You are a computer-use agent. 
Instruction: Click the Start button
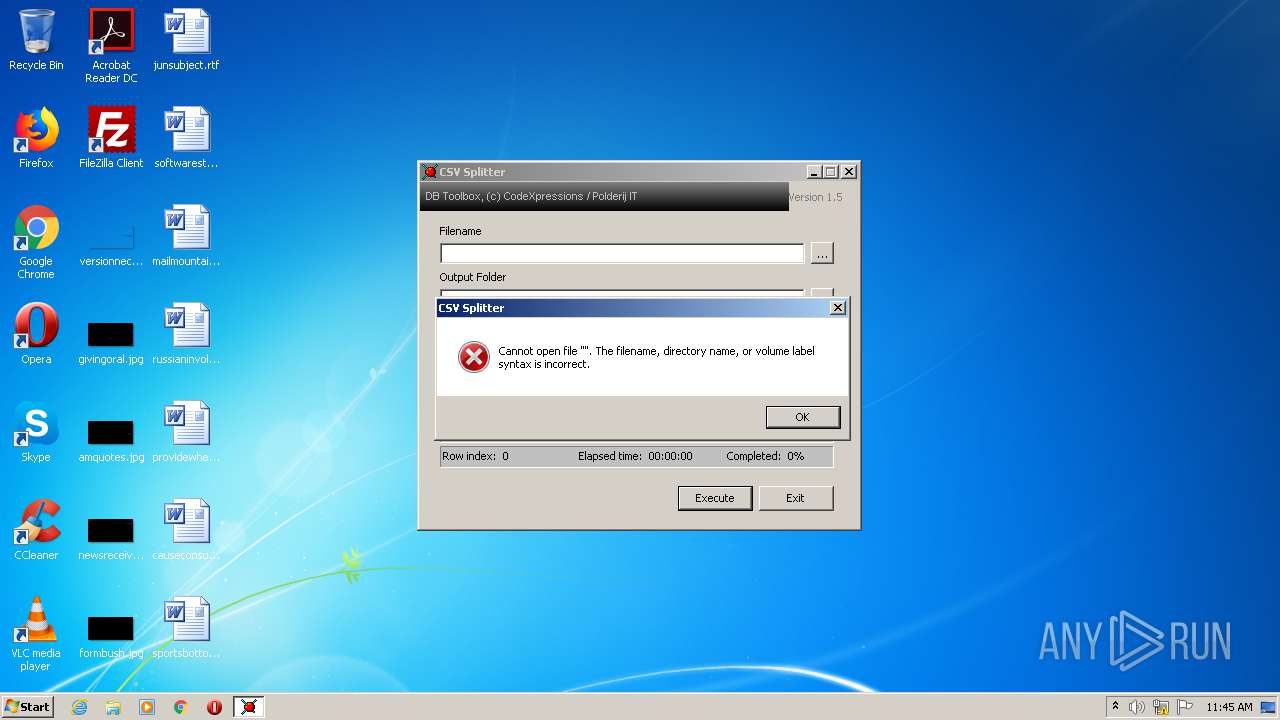point(28,707)
